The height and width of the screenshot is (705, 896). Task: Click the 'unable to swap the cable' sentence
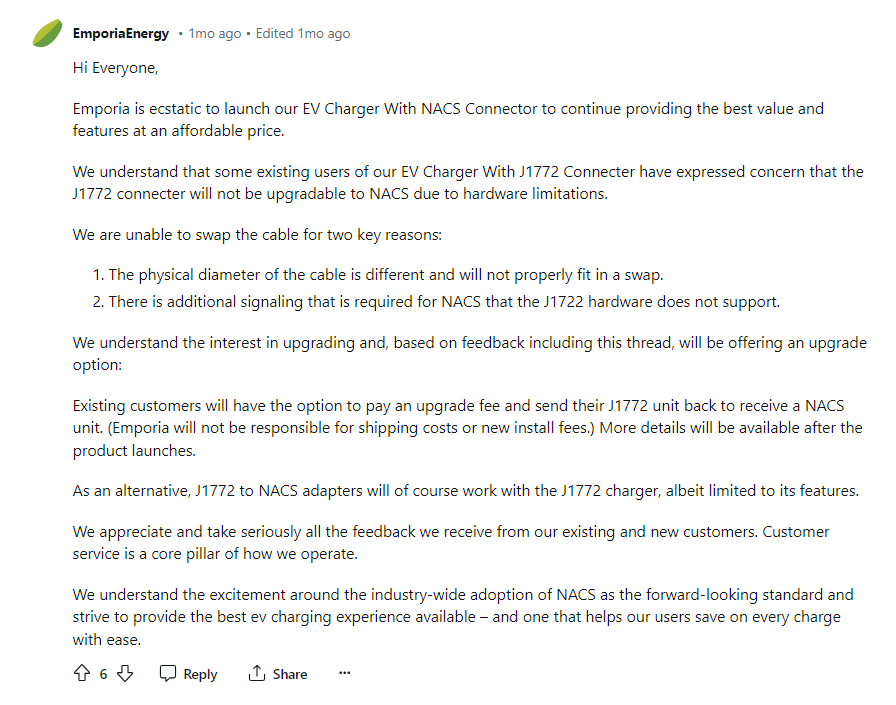[257, 235]
